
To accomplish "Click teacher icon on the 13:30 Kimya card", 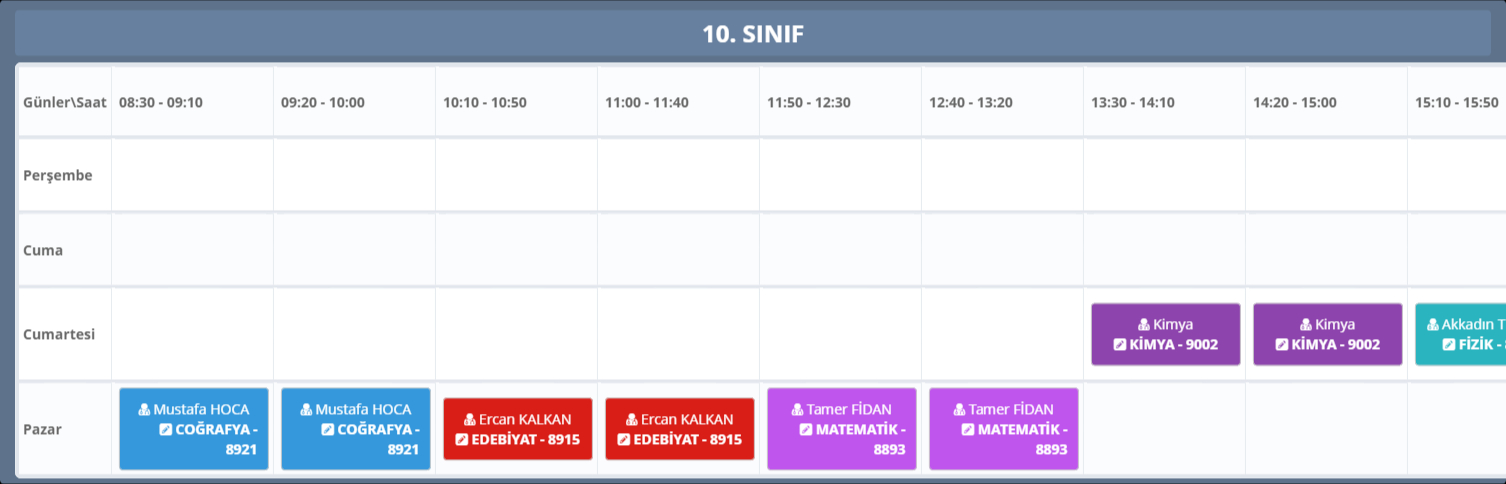I will [1144, 325].
